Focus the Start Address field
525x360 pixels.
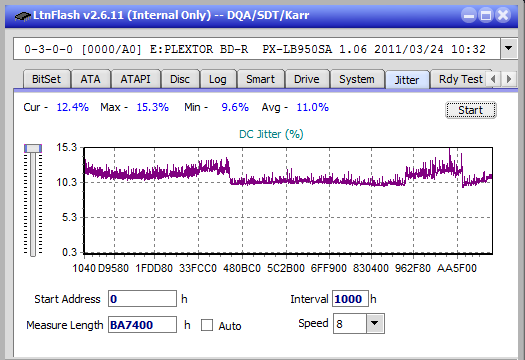(142, 299)
